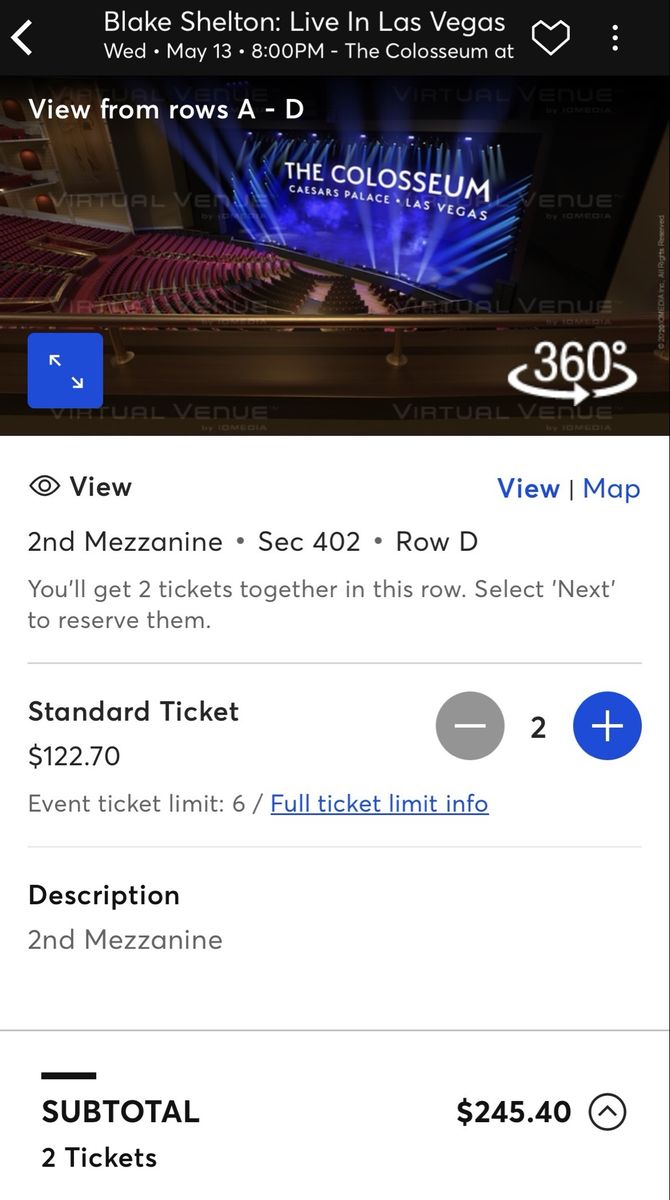
Task: Expand the subtotal details chevron
Action: (x=608, y=1111)
